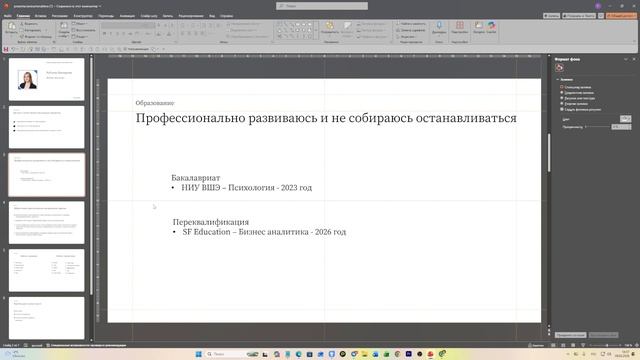Viewport: 640px width, 360px height.
Task: Click the Record (Запись) button top right
Action: [551, 16]
